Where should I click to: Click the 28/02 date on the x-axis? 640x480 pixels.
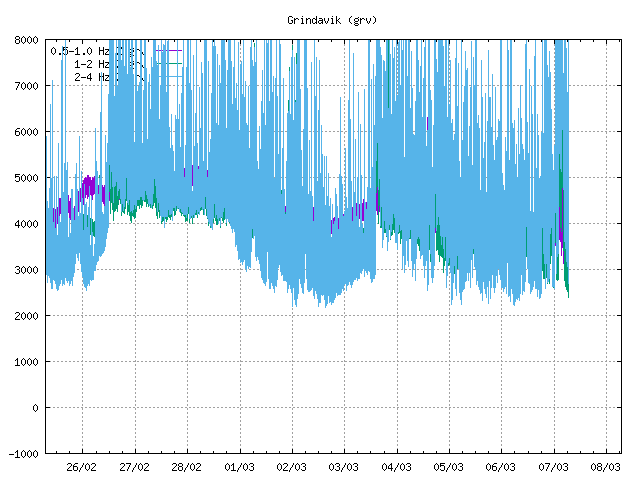tap(187, 467)
